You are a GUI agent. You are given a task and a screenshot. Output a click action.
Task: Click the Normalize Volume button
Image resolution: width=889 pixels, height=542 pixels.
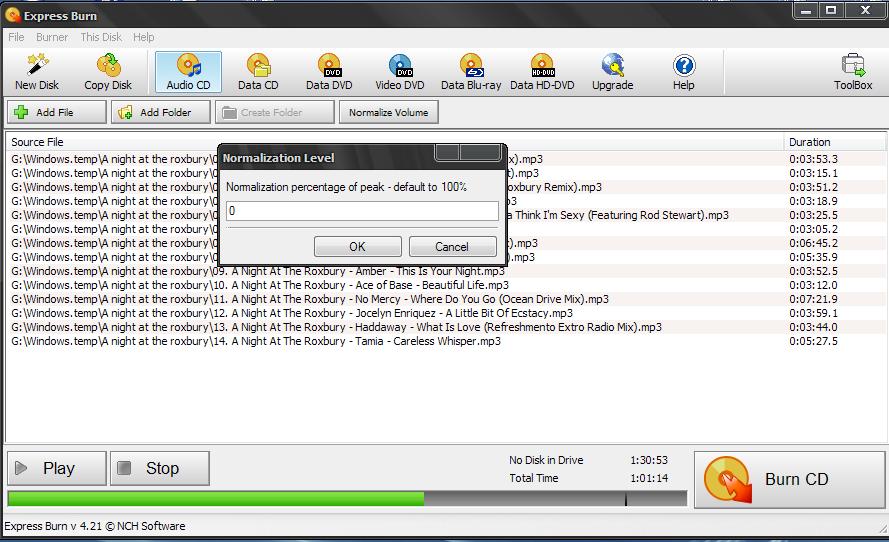pos(388,112)
